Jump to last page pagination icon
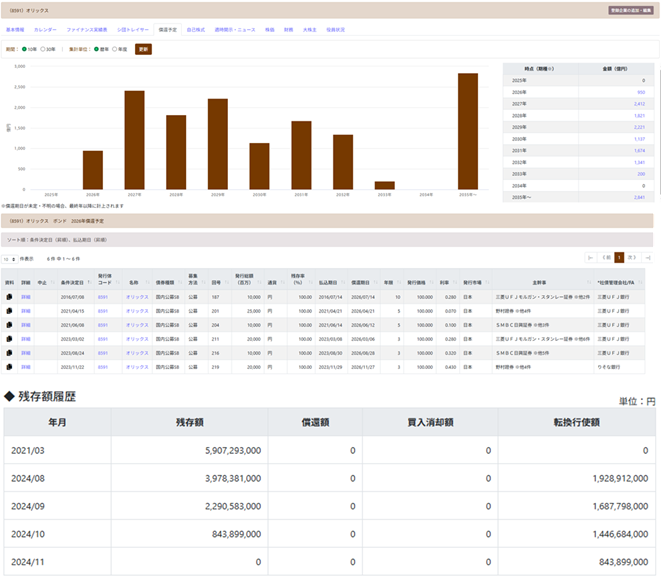Image resolution: width=661 pixels, height=579 pixels. tap(648, 258)
